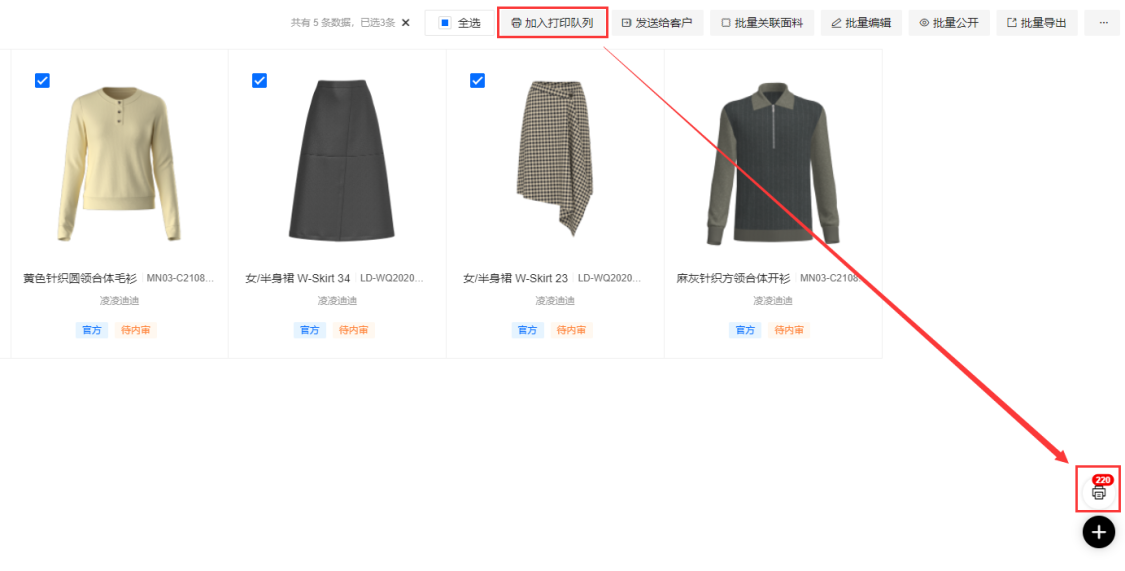This screenshot has height=571, width=1125.
Task: Expand the more options ellipsis menu
Action: click(1103, 23)
